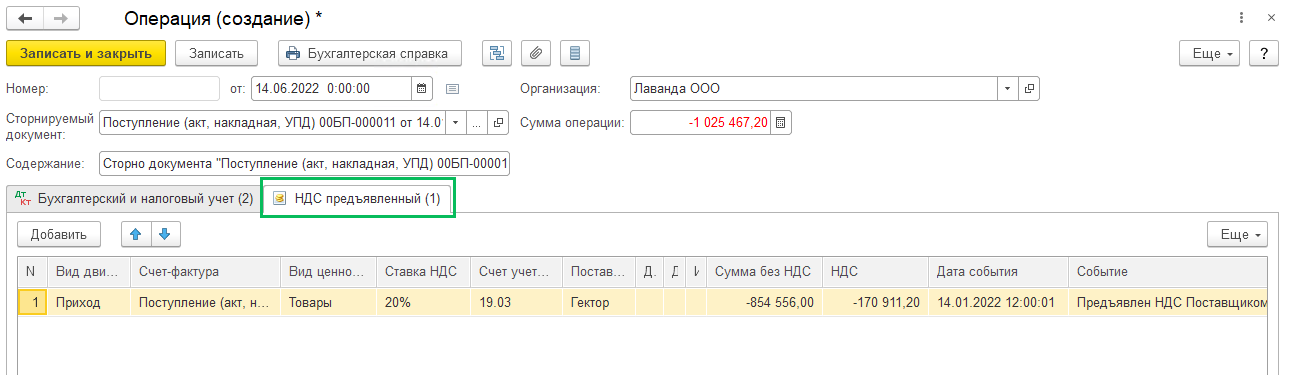Open the document structure icon
The width and height of the screenshot is (1290, 375).
point(496,53)
